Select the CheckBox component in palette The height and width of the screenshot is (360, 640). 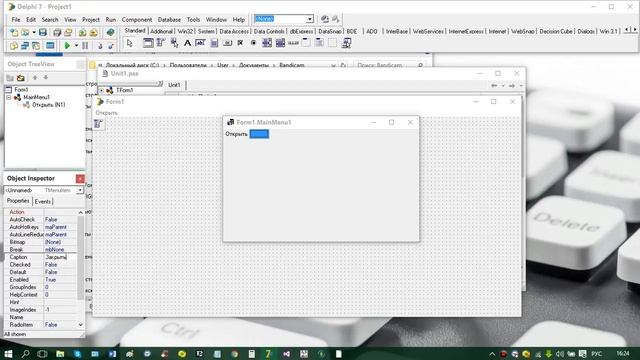pos(240,43)
